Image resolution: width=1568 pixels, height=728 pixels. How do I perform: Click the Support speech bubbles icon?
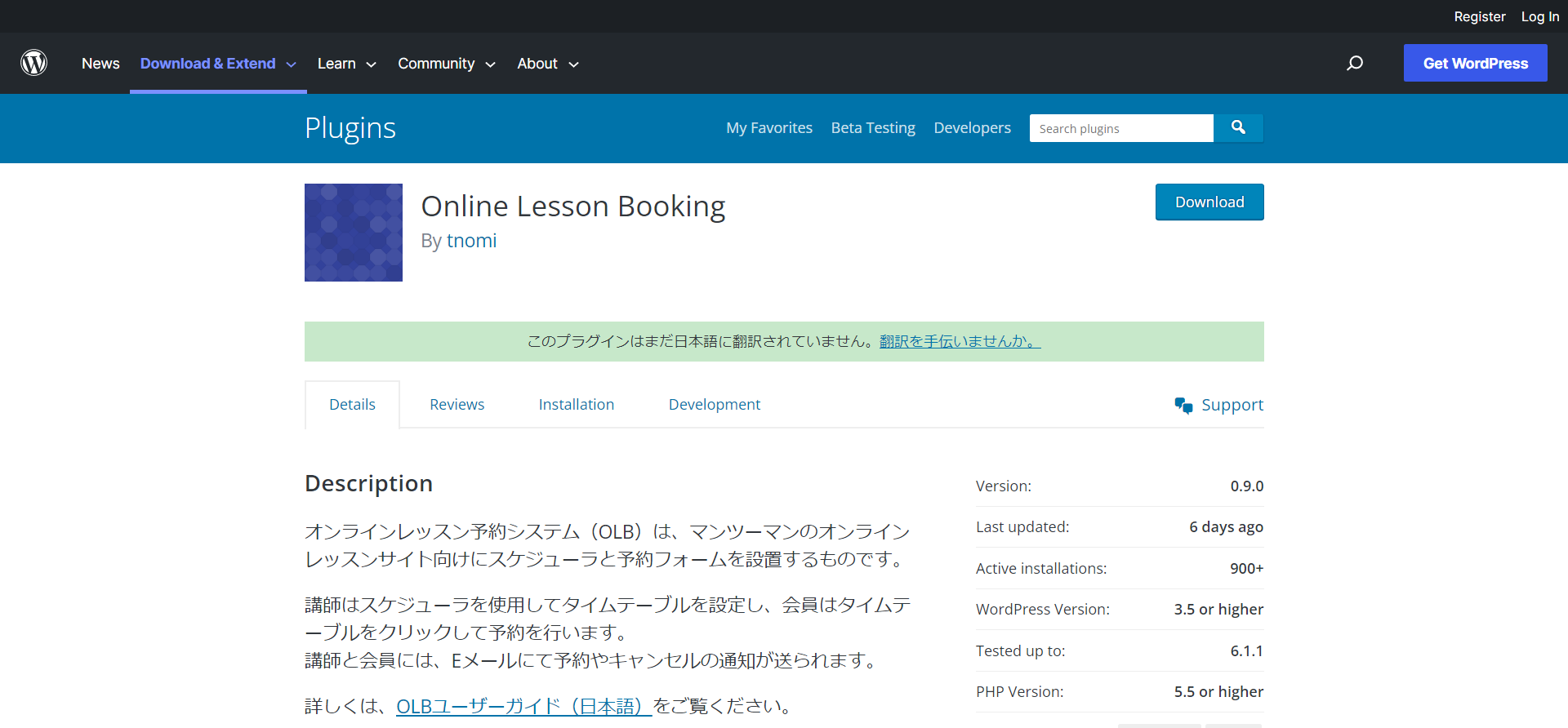point(1183,405)
